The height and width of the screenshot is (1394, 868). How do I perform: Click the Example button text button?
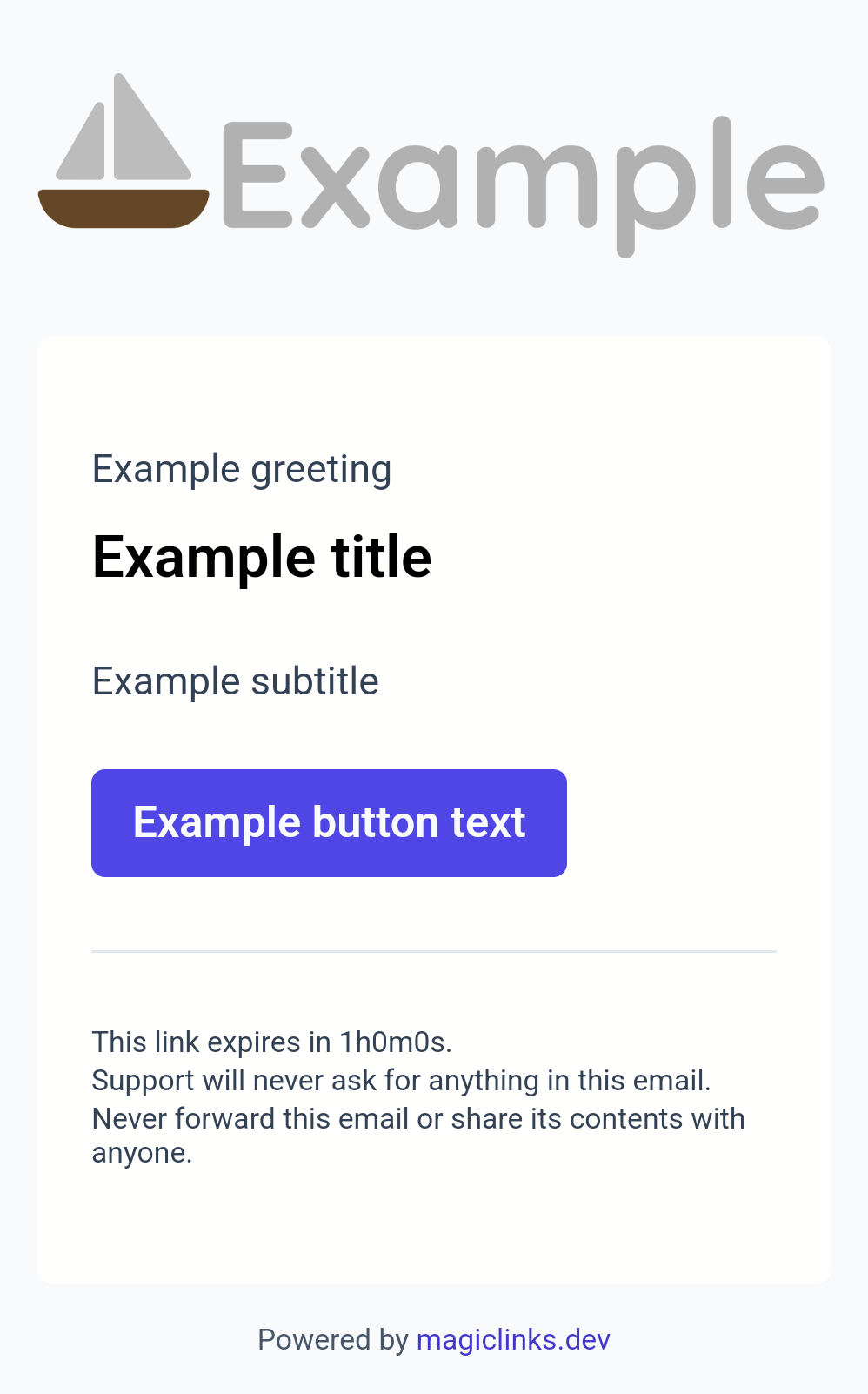(329, 822)
